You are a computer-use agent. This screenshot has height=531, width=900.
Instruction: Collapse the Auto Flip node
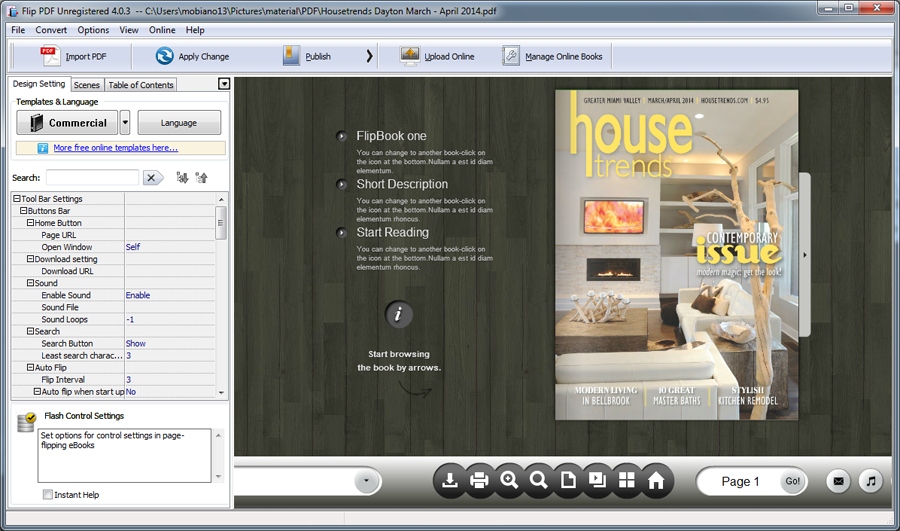click(x=30, y=367)
